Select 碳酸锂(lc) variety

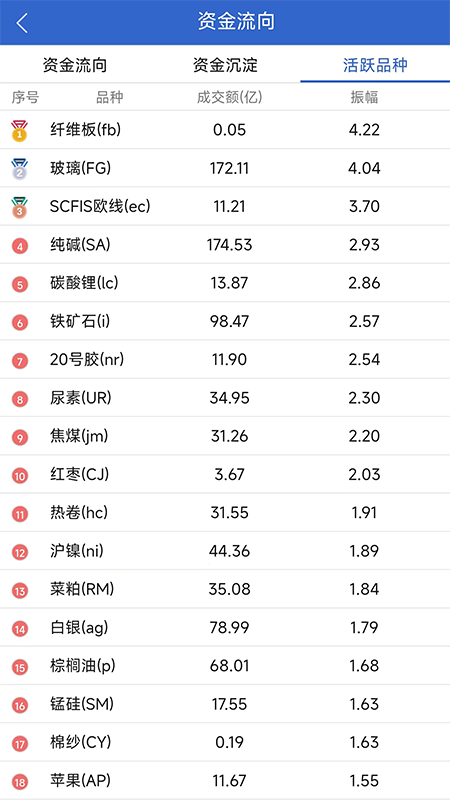pyautogui.click(x=225, y=283)
